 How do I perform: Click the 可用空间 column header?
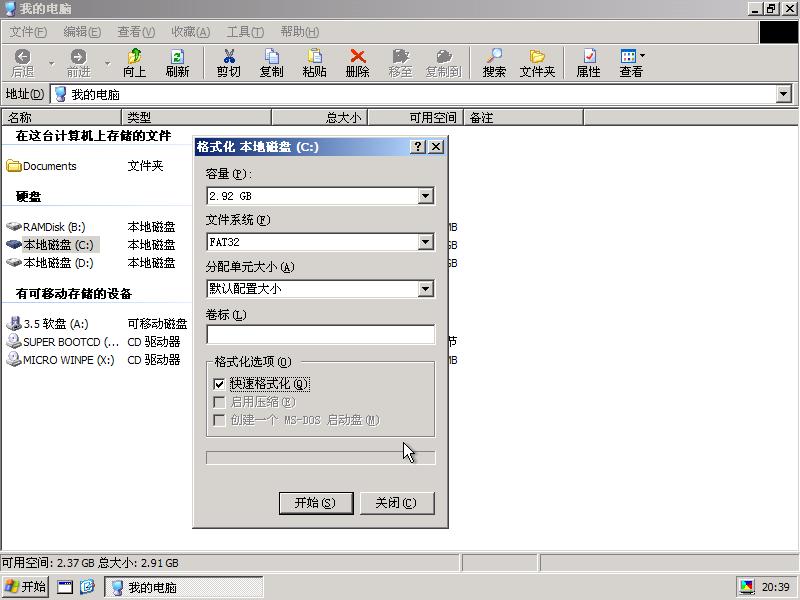pyautogui.click(x=415, y=117)
